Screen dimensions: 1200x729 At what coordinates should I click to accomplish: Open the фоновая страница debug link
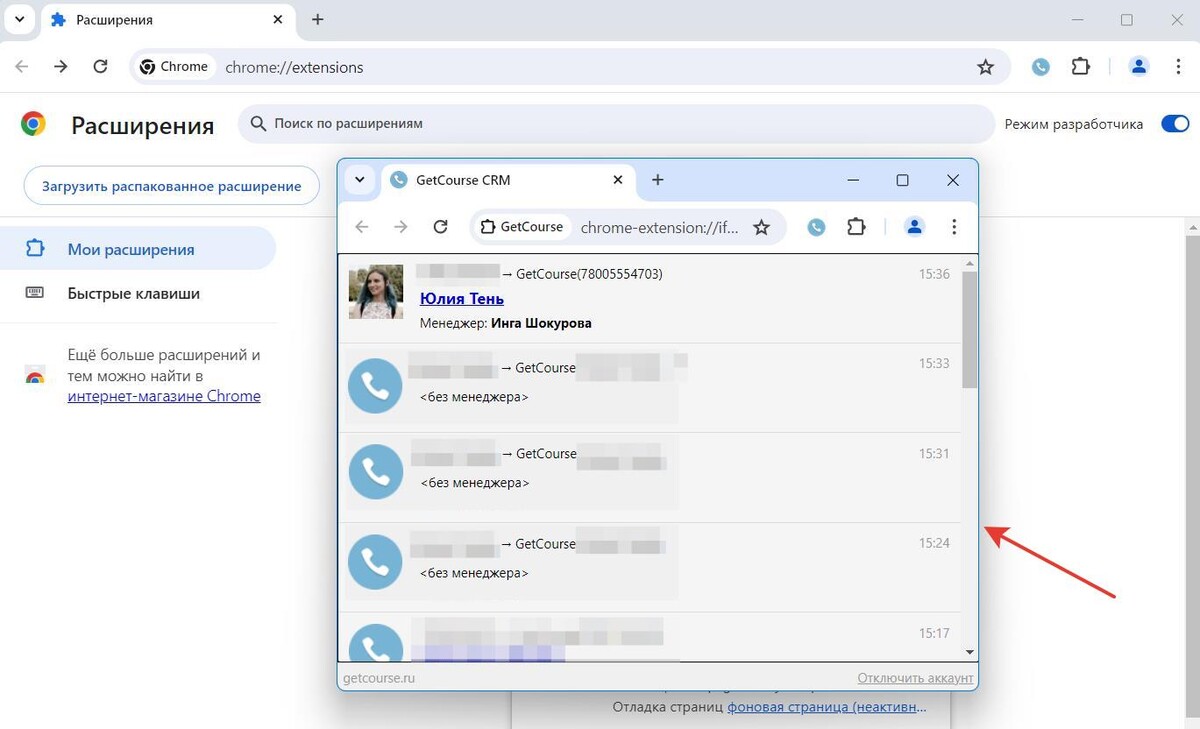826,707
